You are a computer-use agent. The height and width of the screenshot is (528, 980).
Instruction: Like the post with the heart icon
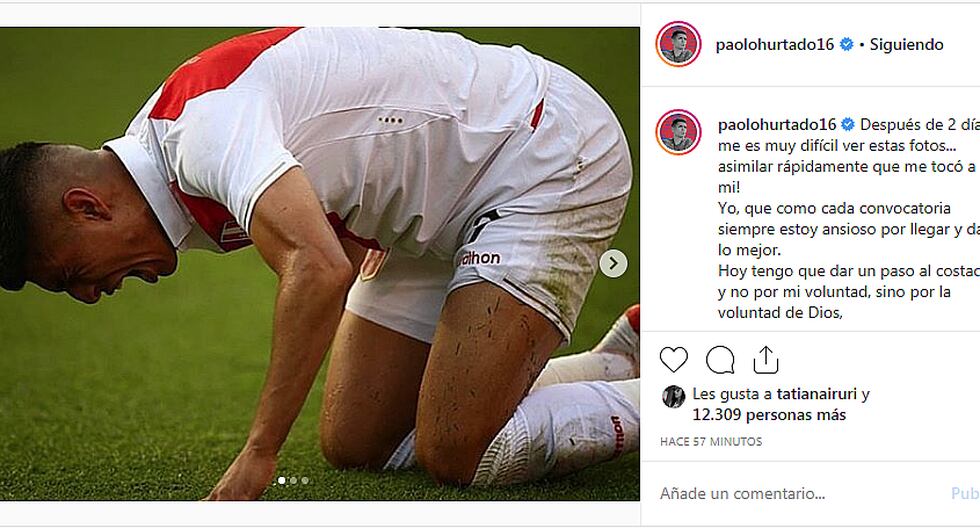674,360
